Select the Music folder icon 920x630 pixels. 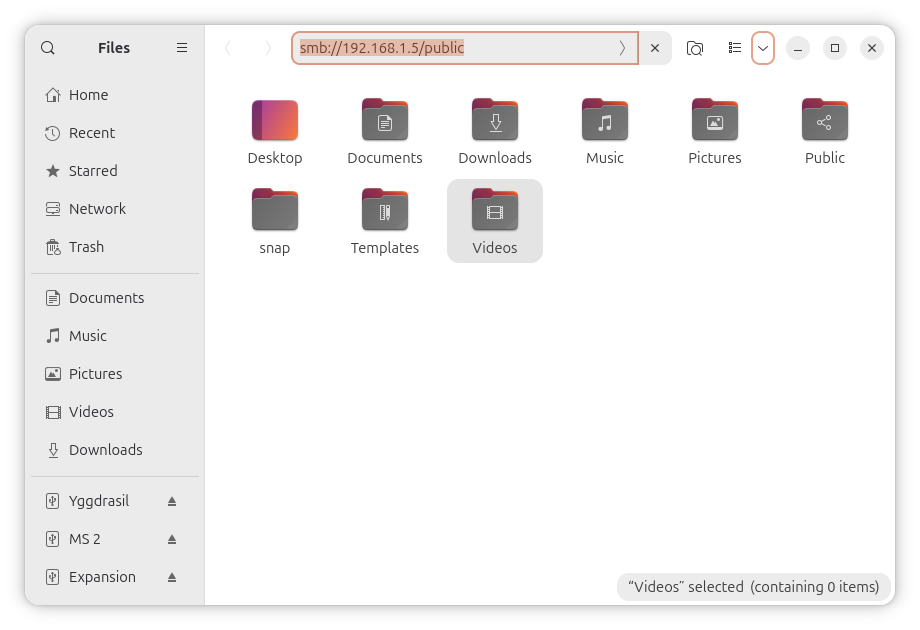click(605, 122)
